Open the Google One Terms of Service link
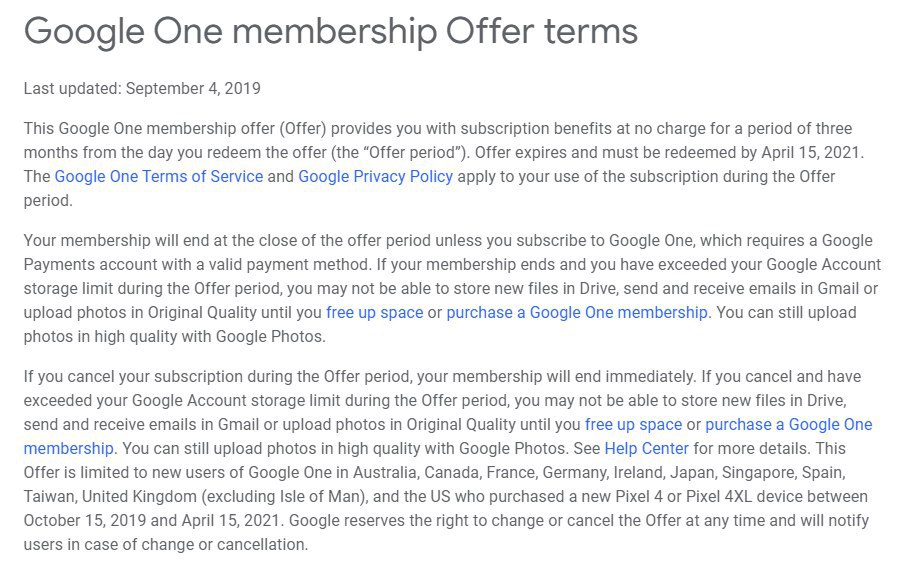Image resolution: width=906 pixels, height=577 pixels. tap(159, 177)
